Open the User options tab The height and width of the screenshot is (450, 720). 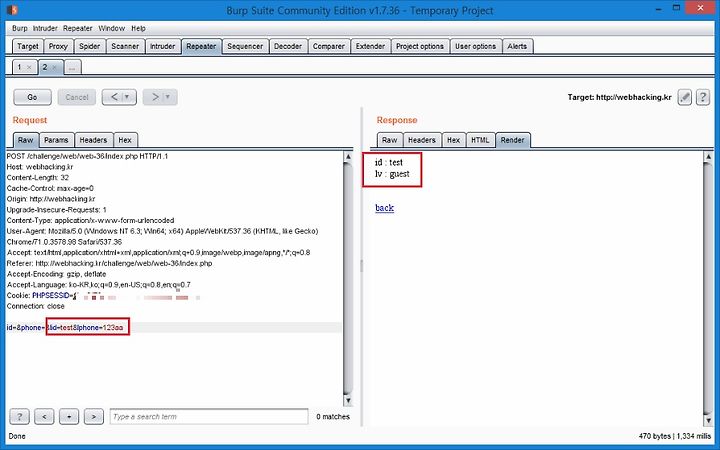click(x=475, y=46)
